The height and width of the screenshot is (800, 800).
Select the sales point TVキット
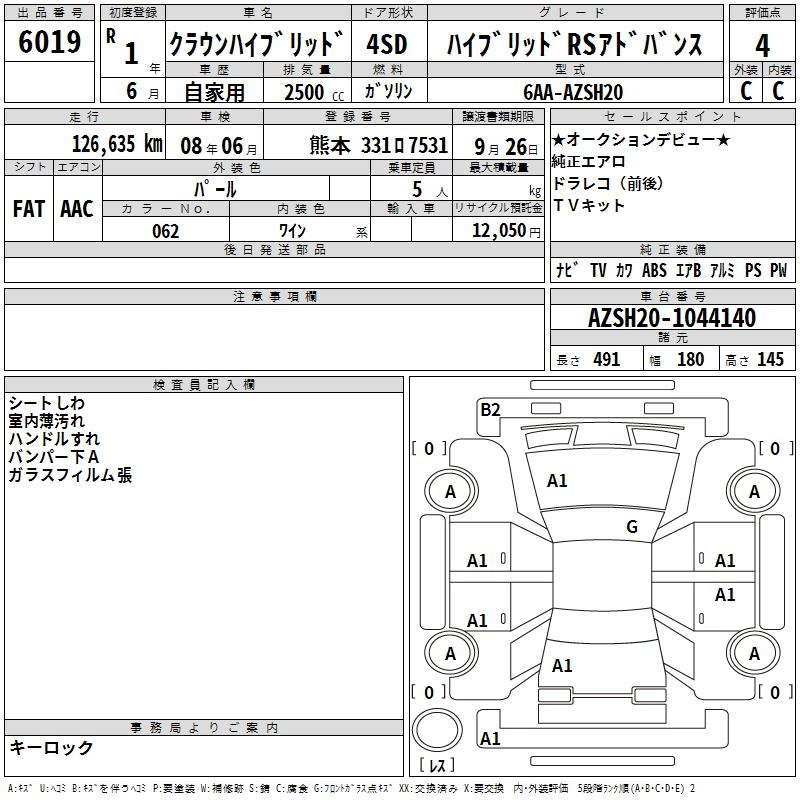[588, 205]
